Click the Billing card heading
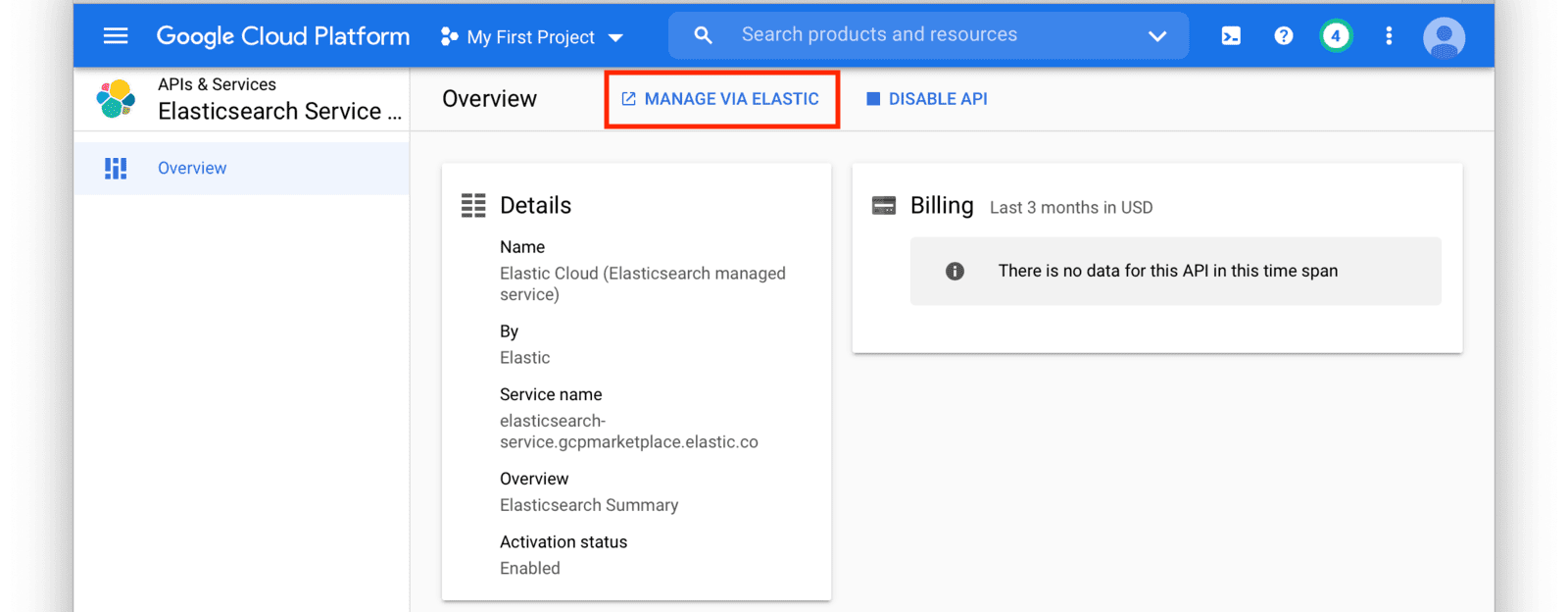This screenshot has width=1568, height=612. (942, 205)
